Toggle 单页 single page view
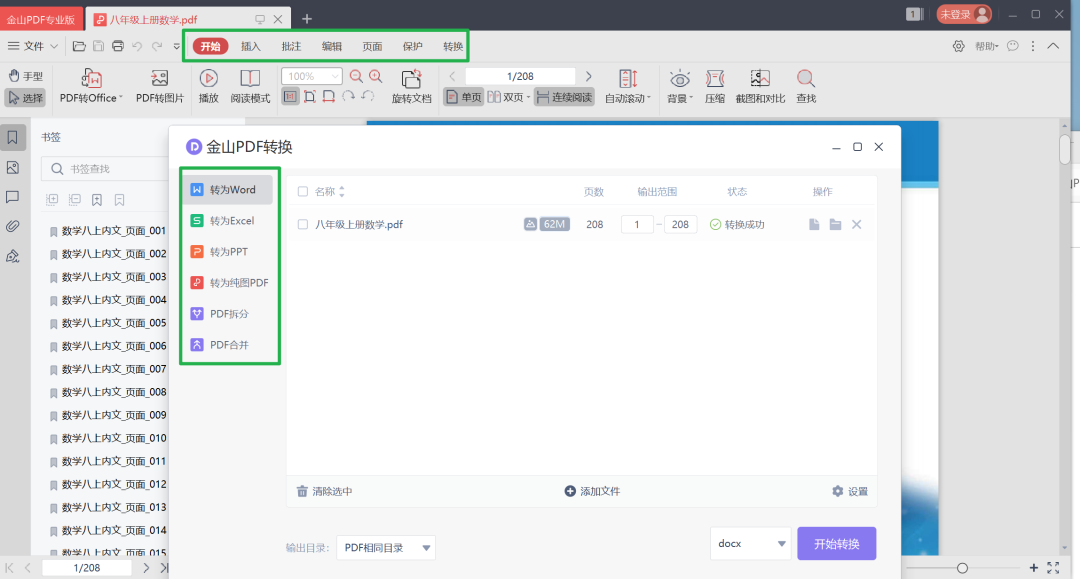 pos(464,97)
